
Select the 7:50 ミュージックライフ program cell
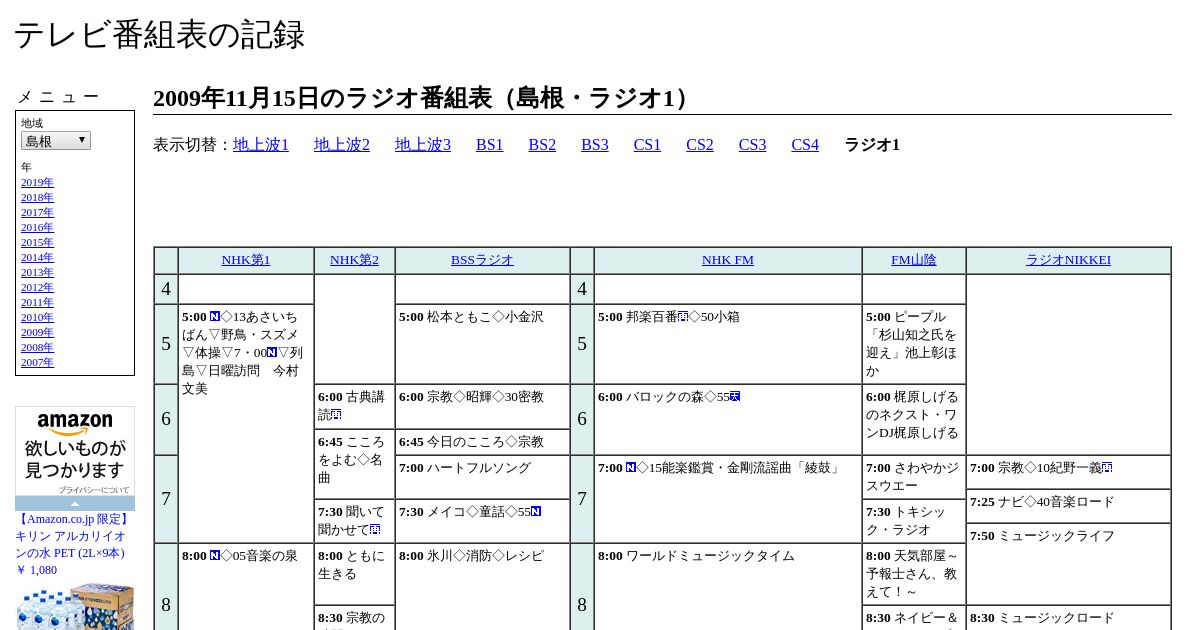click(x=1068, y=564)
